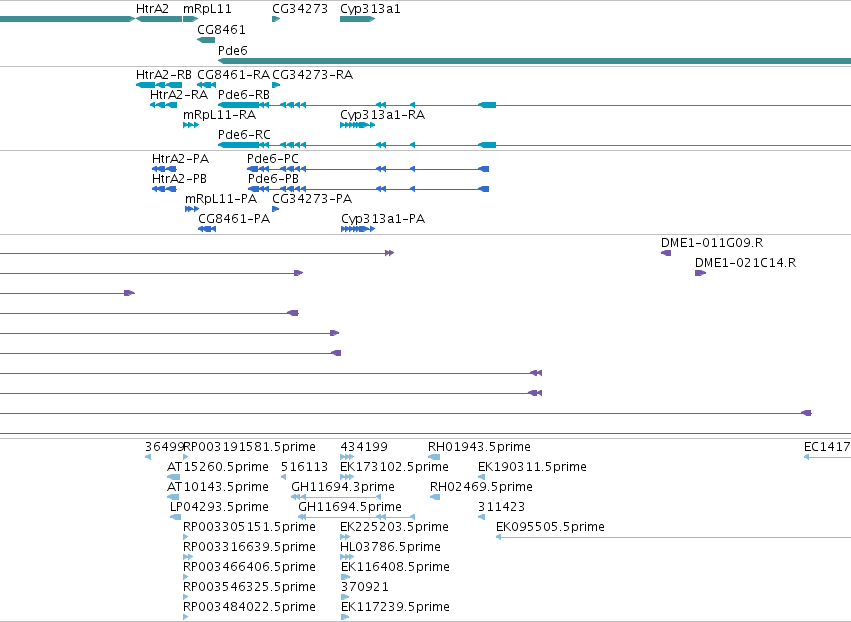Image resolution: width=851 pixels, height=622 pixels.
Task: Click the Cyp313a1-RA transcript label
Action: 383,115
